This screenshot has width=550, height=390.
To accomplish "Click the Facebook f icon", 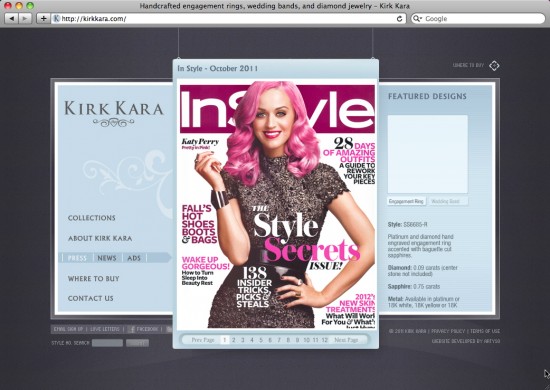I will pyautogui.click(x=132, y=329).
